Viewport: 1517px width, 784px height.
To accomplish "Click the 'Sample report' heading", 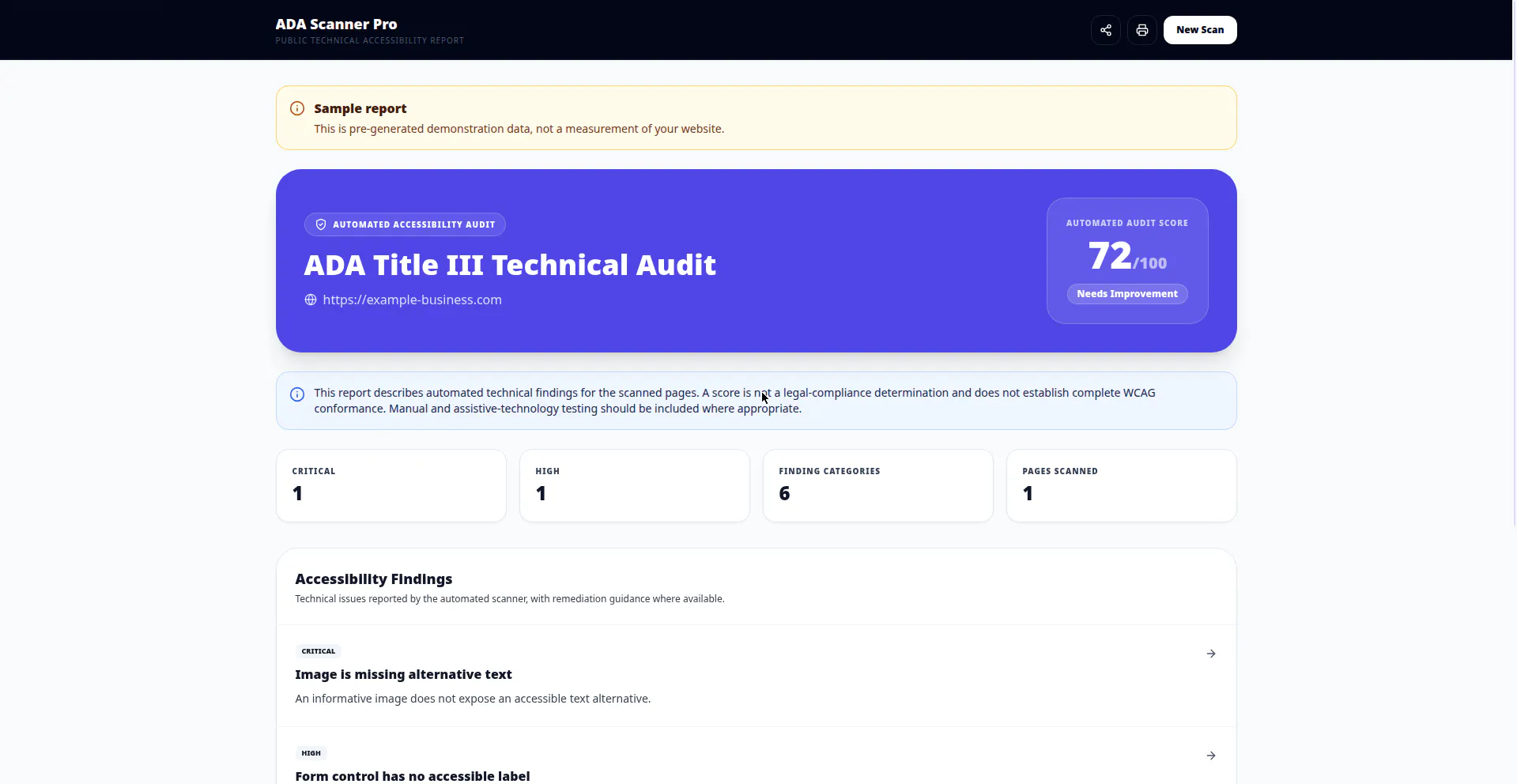I will click(x=360, y=108).
